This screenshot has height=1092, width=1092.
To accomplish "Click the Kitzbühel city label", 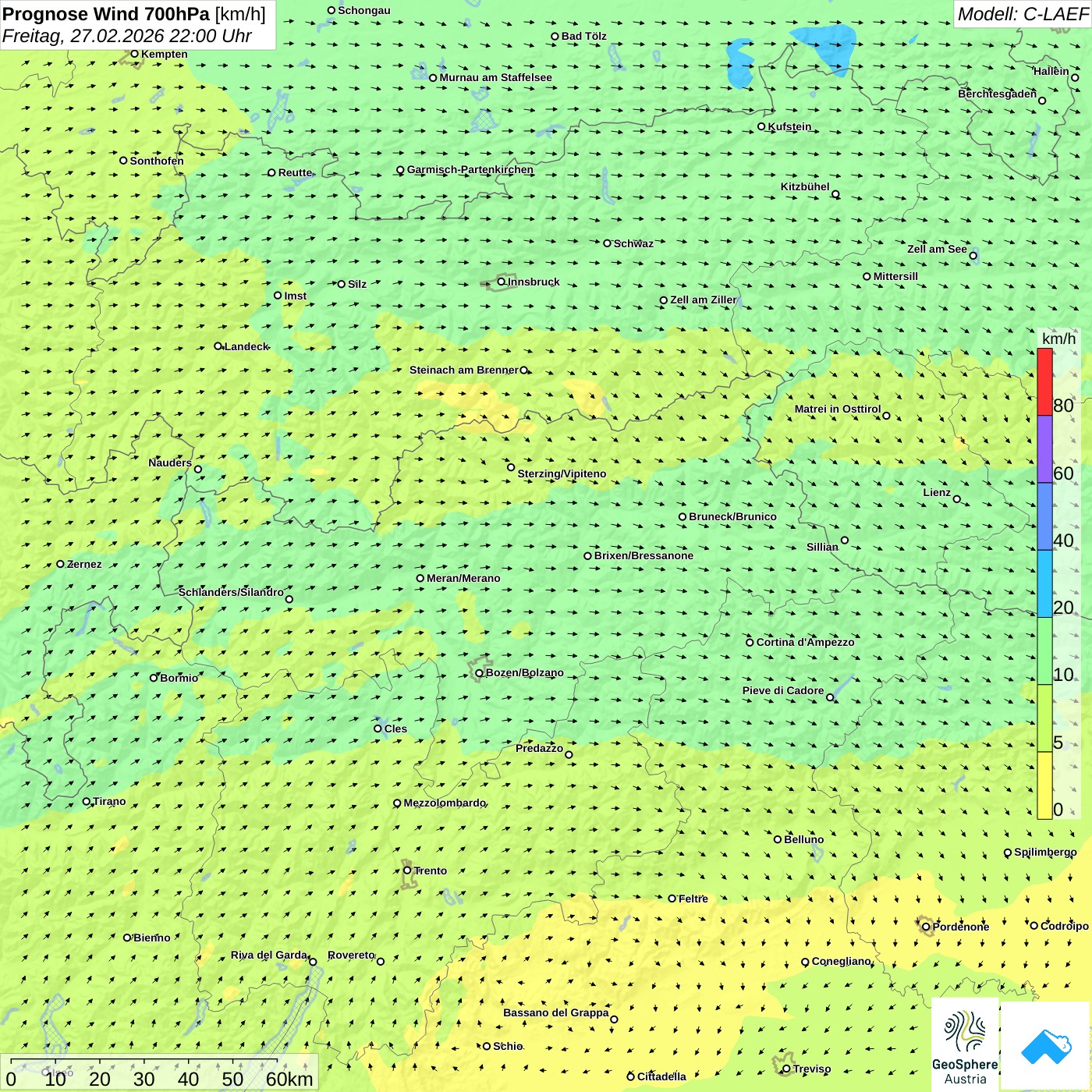I will coord(805,186).
